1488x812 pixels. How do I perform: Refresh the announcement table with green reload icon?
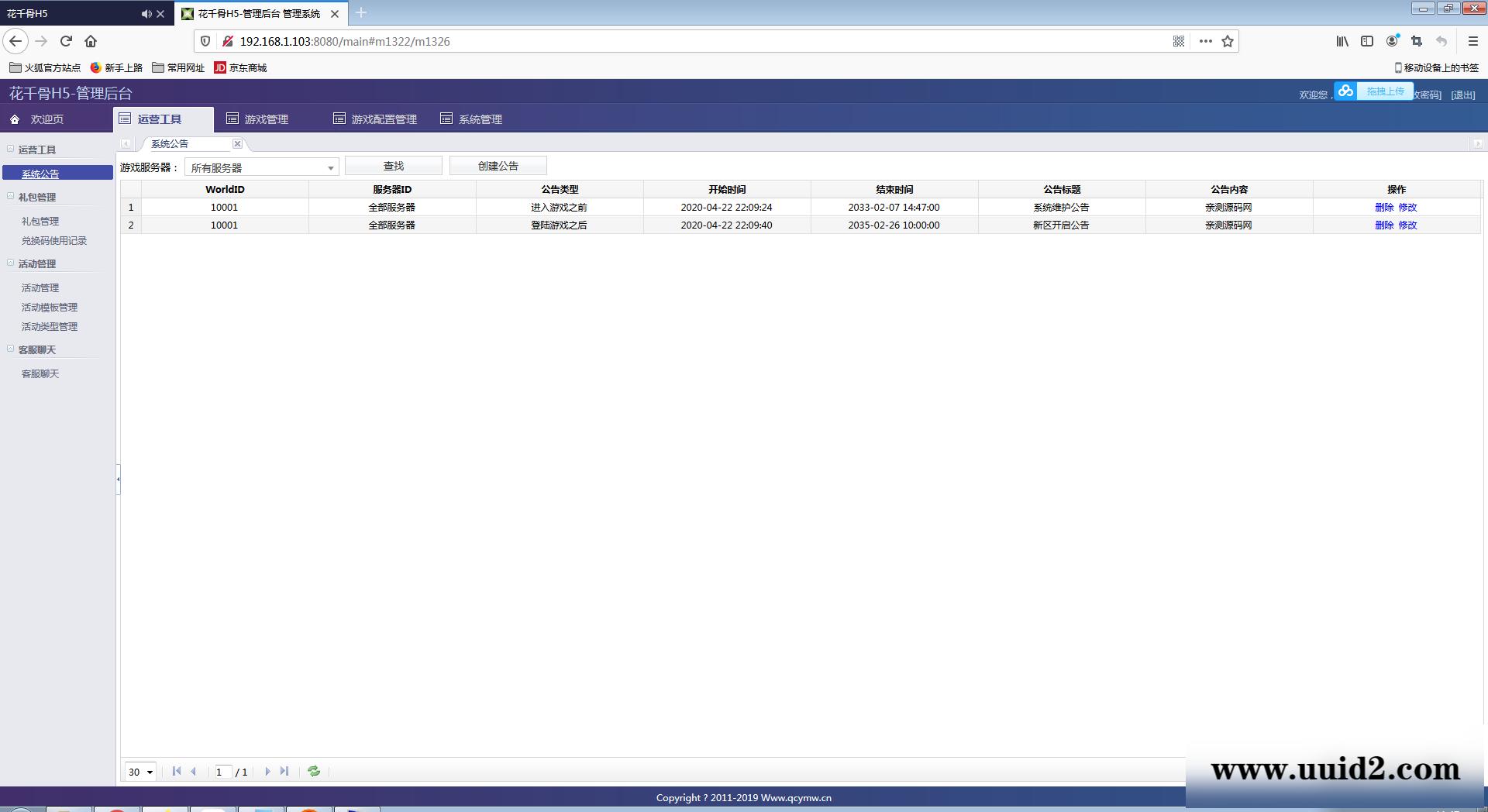pyautogui.click(x=314, y=771)
